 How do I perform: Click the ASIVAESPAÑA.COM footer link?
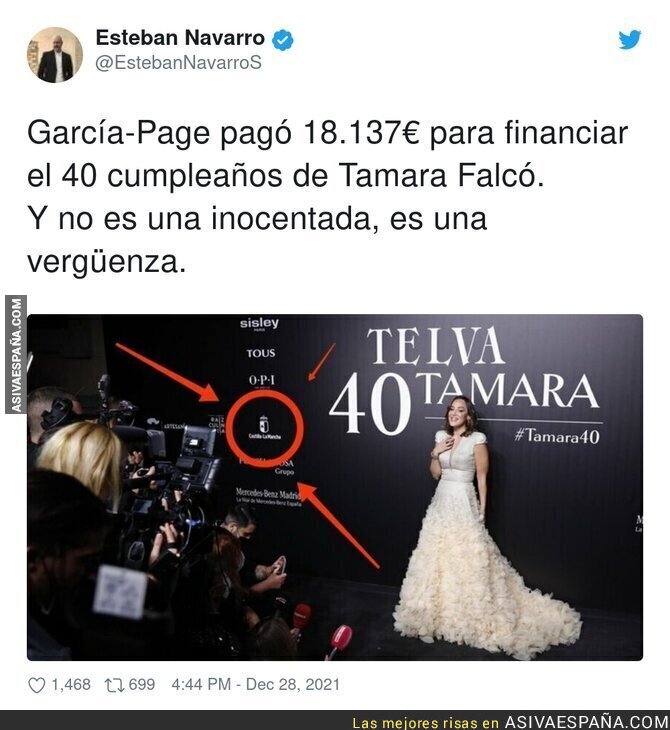[587, 722]
